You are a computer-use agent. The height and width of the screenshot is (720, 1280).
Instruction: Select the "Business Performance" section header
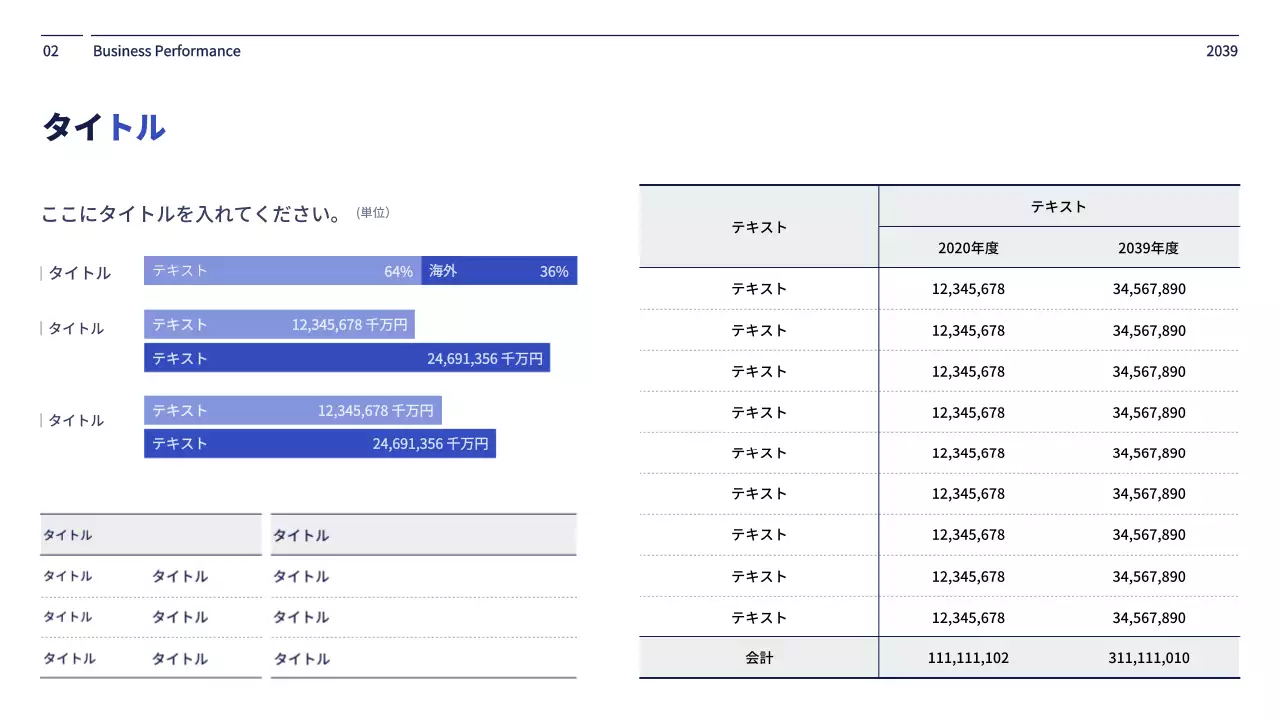click(x=166, y=51)
